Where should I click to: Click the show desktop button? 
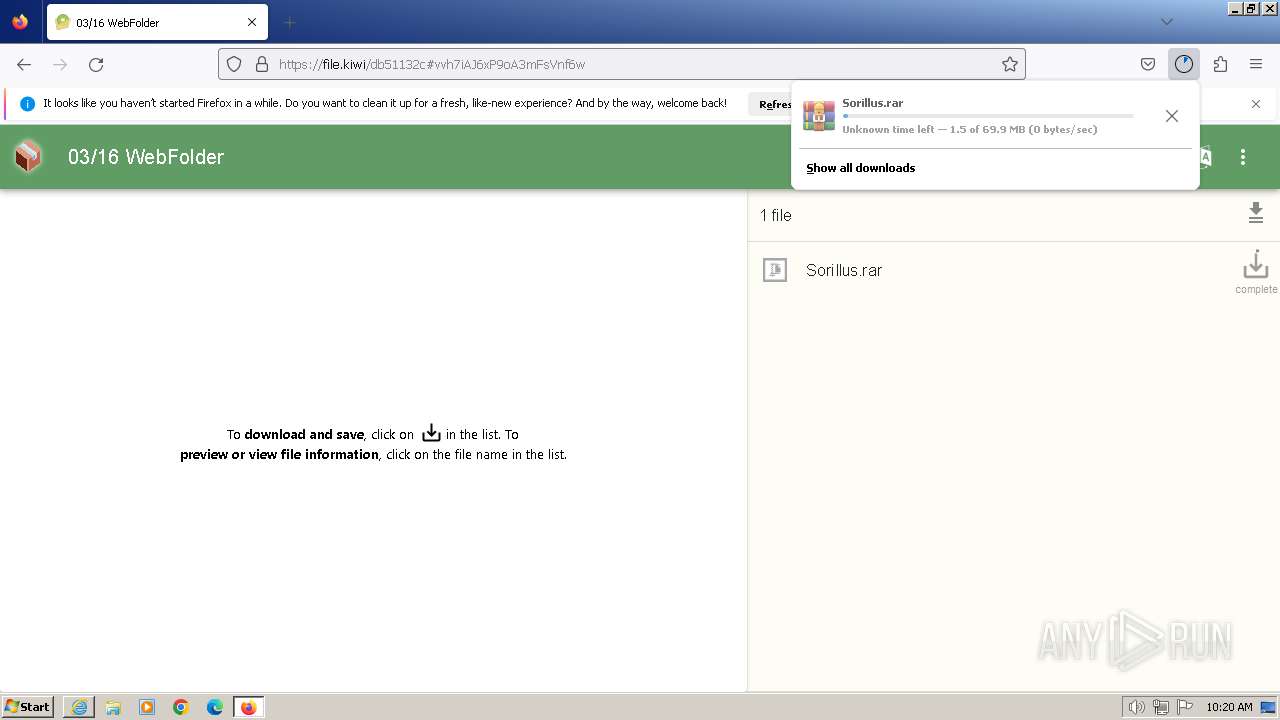[1269, 707]
